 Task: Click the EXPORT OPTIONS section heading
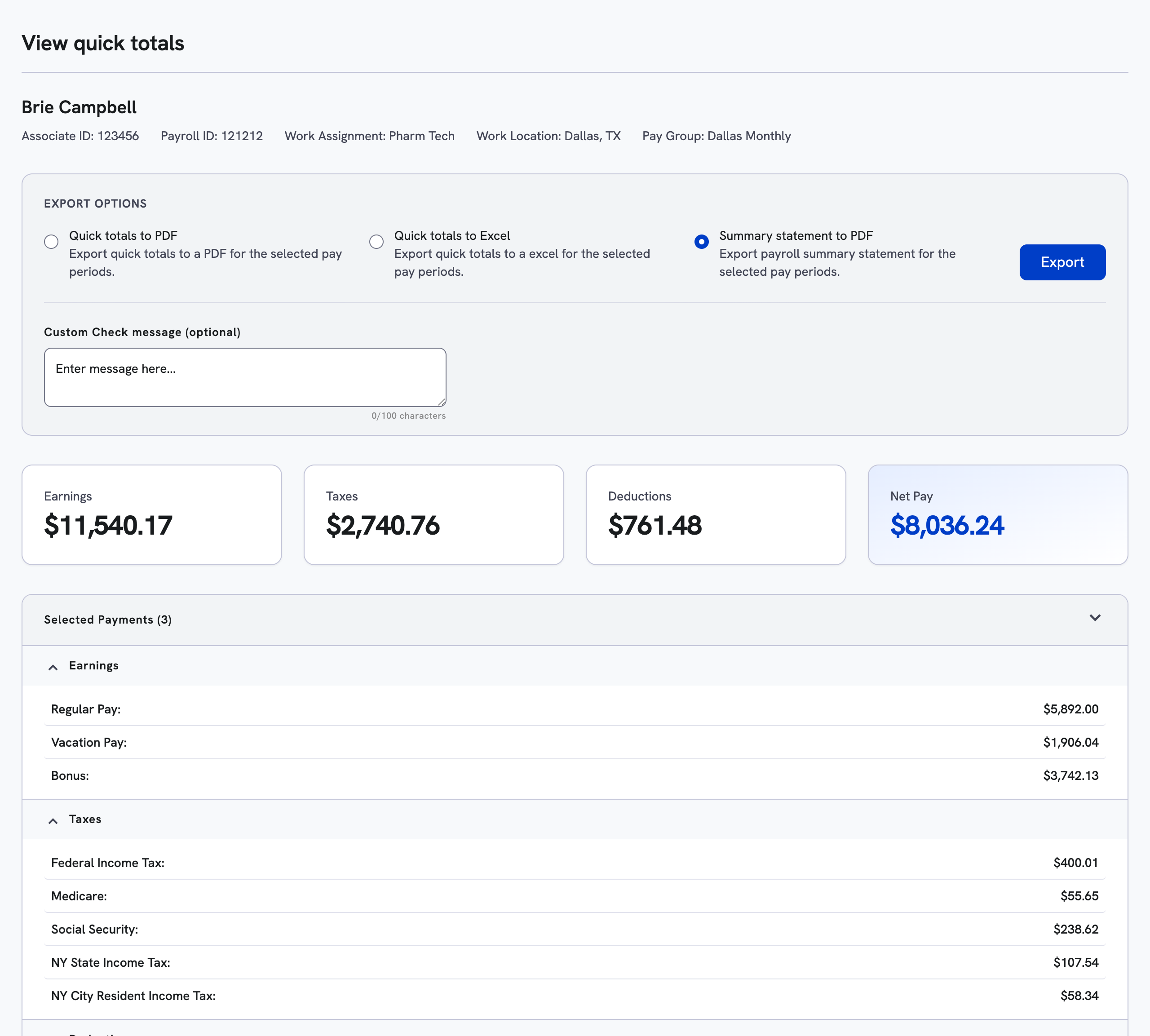coord(95,204)
